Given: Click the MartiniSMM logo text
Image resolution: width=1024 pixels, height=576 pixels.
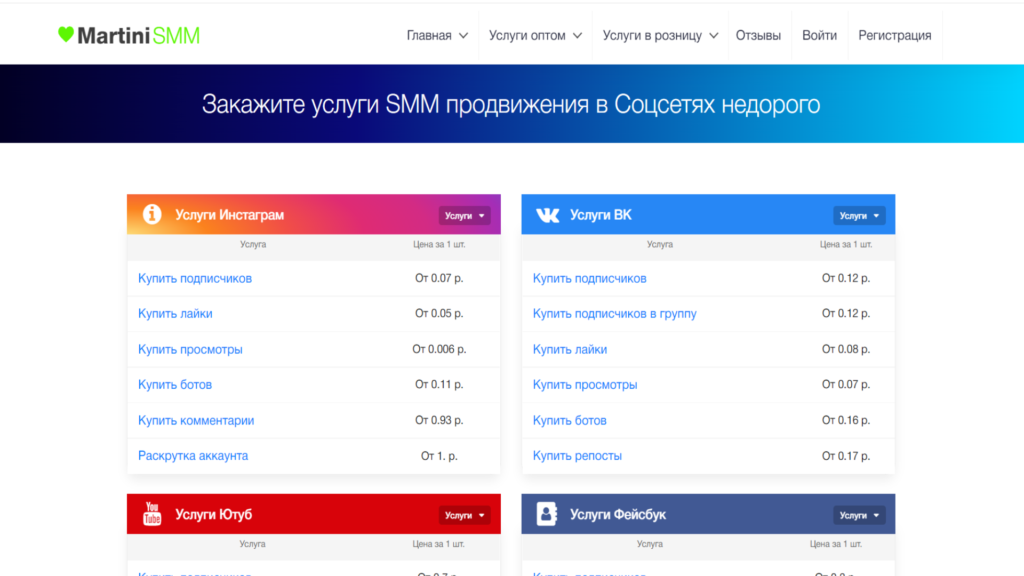Looking at the screenshot, I should pyautogui.click(x=138, y=35).
